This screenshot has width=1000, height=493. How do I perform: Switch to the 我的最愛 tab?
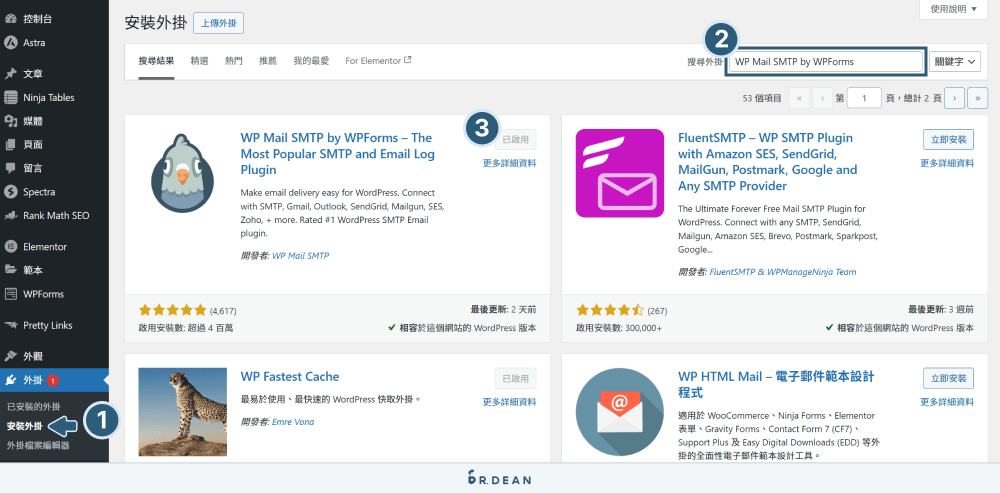coord(311,61)
